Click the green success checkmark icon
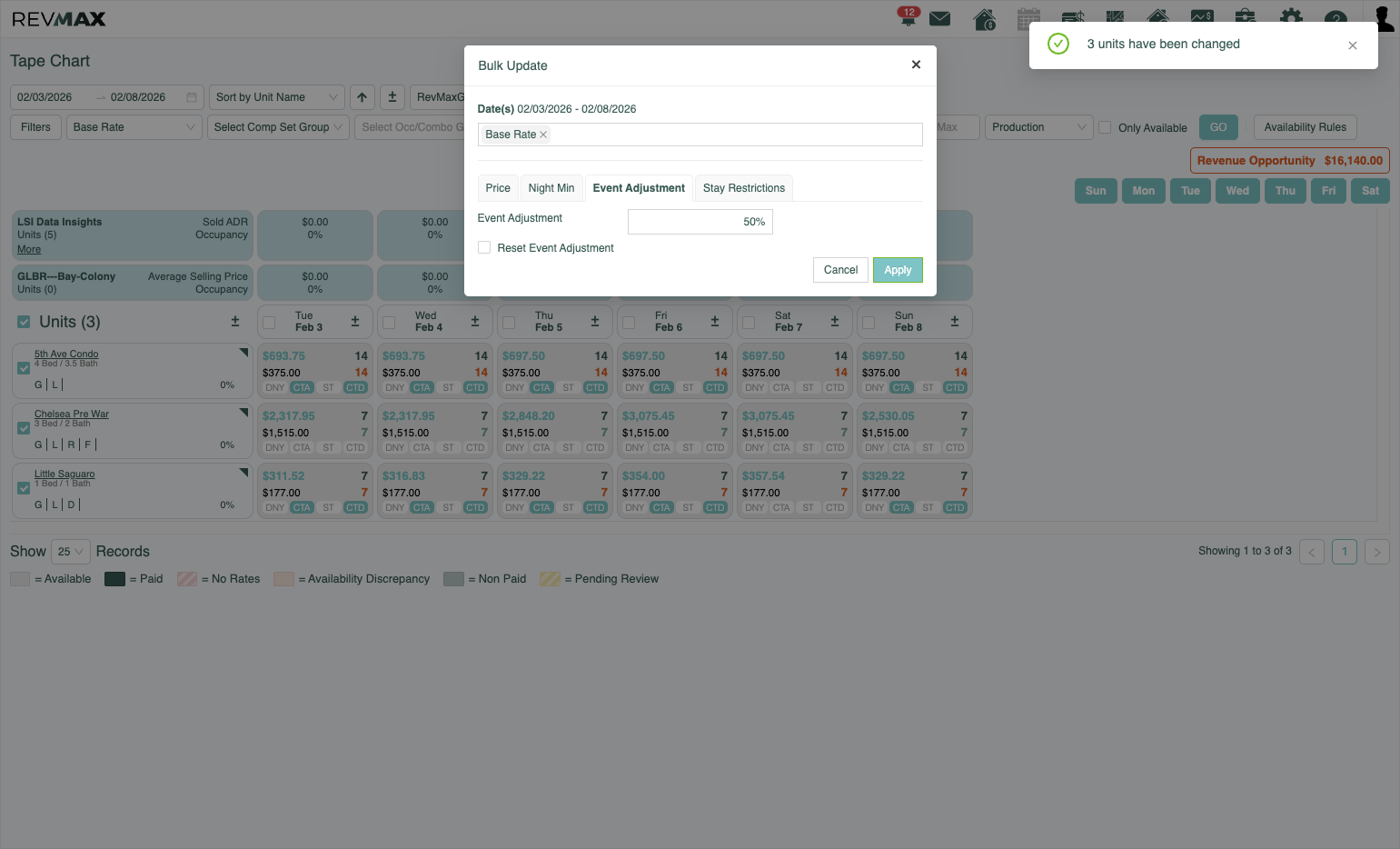The height and width of the screenshot is (849, 1400). click(1058, 44)
